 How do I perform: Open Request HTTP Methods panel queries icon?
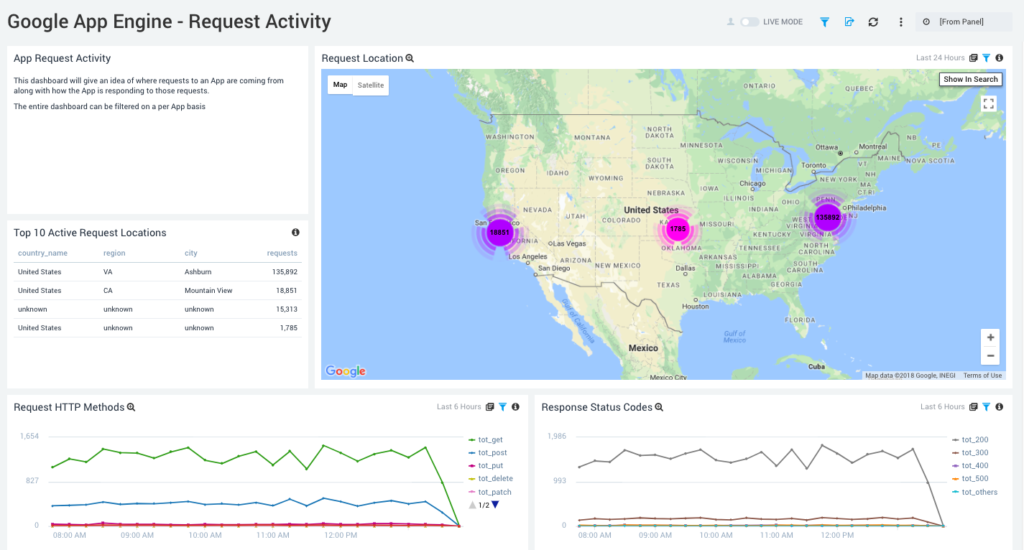pyautogui.click(x=490, y=407)
